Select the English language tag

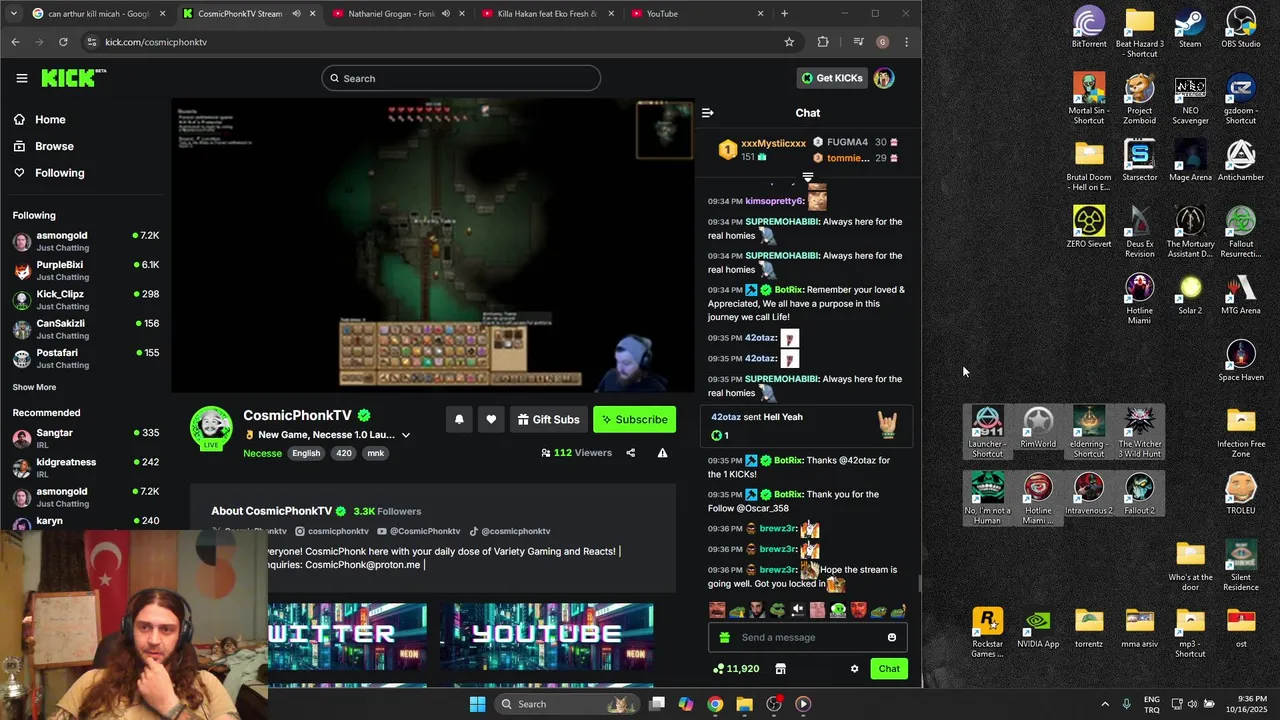(306, 453)
